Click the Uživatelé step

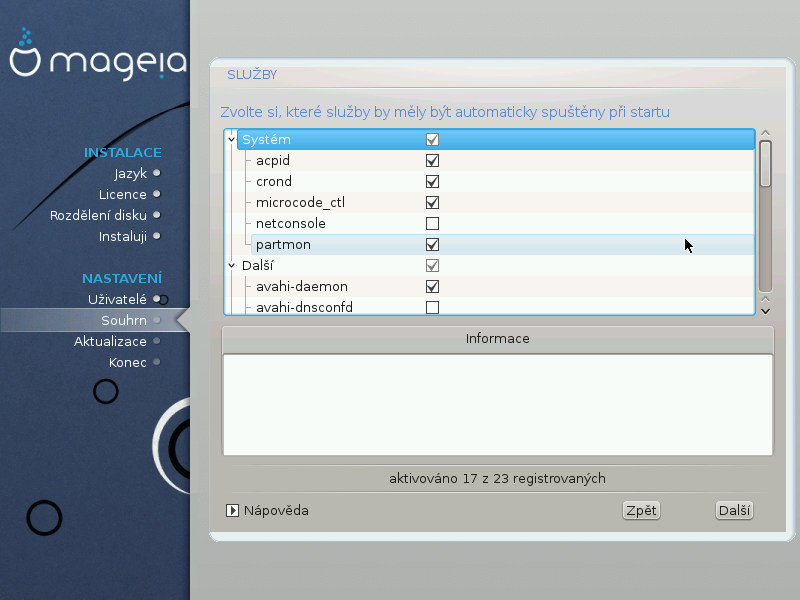117,299
